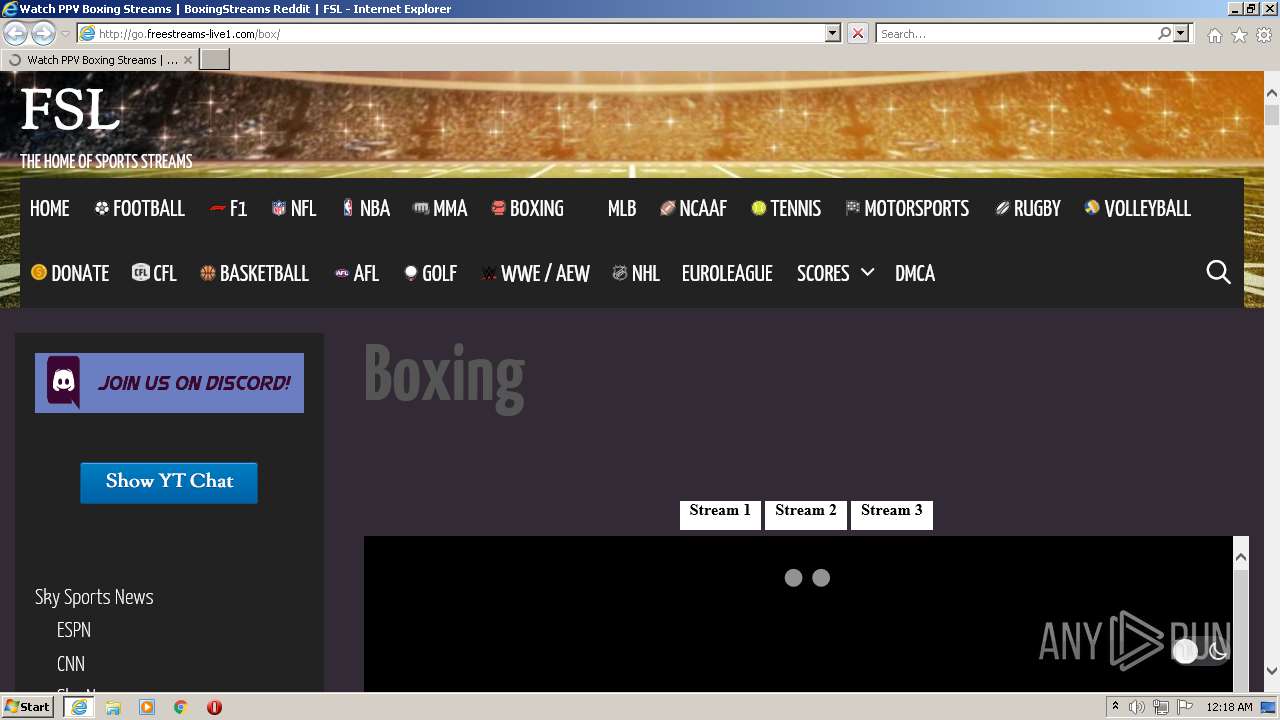Click the search magnifier in IE search box
The image size is (1280, 720).
[x=1164, y=33]
